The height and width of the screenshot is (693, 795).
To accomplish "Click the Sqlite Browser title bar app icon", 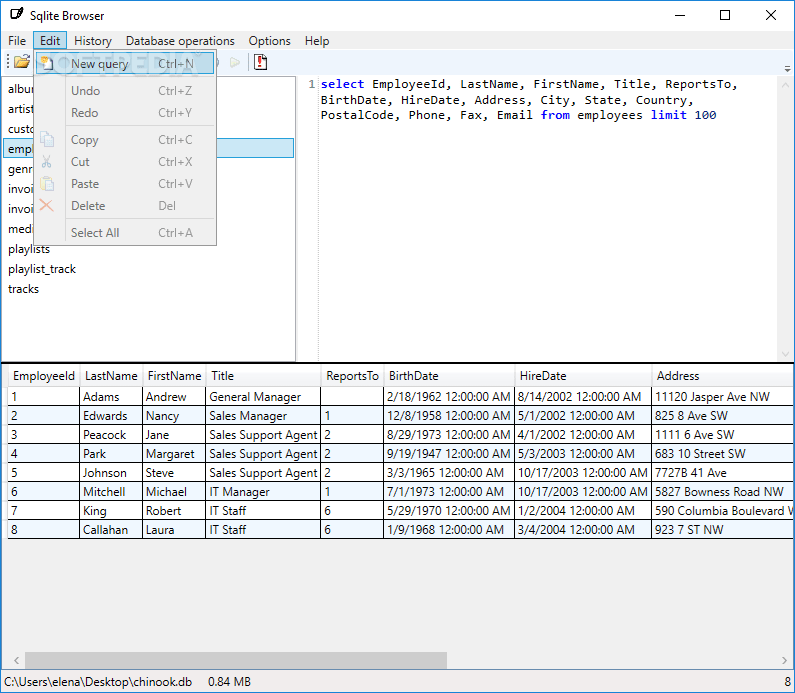I will [17, 15].
